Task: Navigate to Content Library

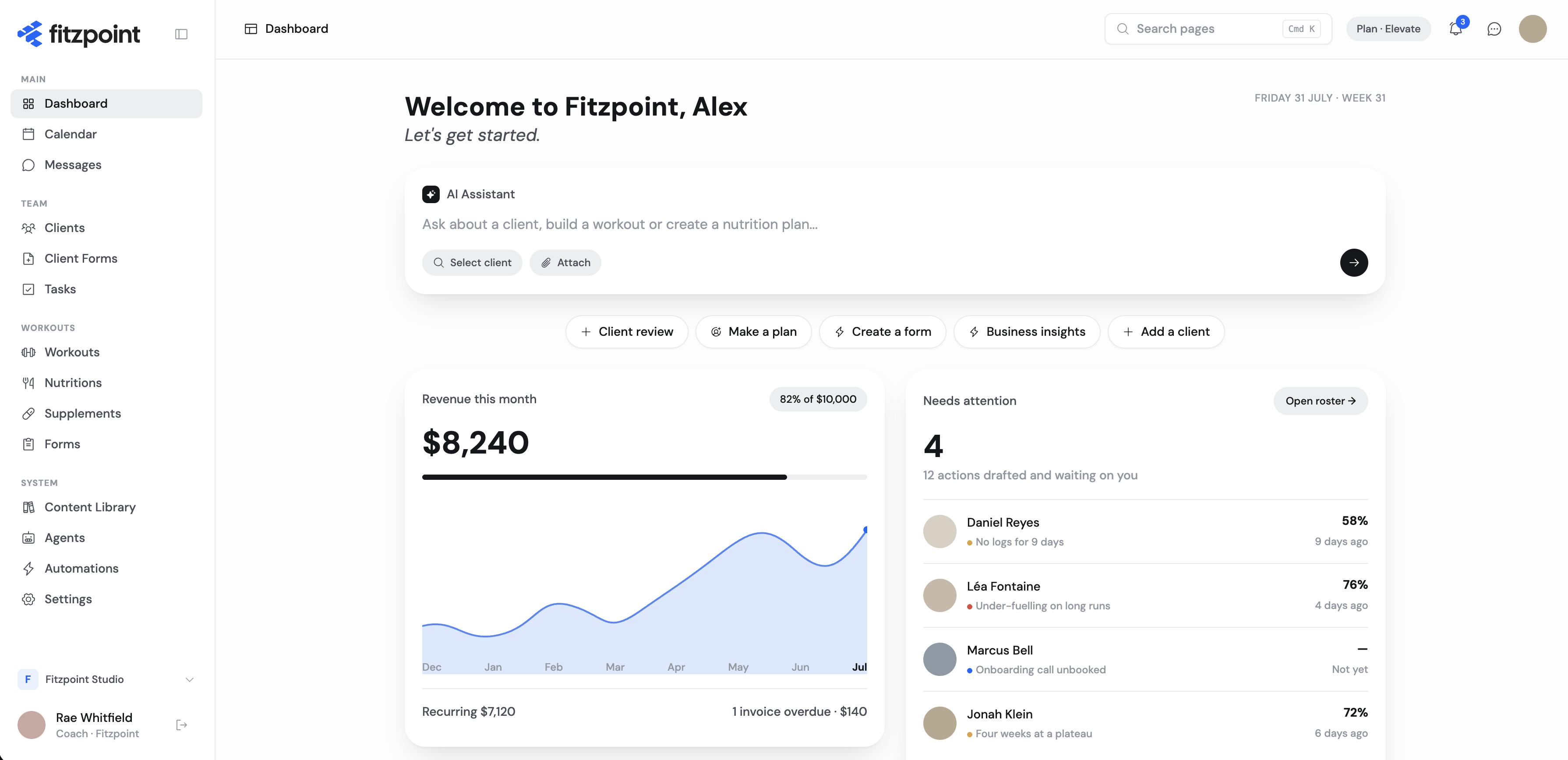Action: click(x=106, y=507)
